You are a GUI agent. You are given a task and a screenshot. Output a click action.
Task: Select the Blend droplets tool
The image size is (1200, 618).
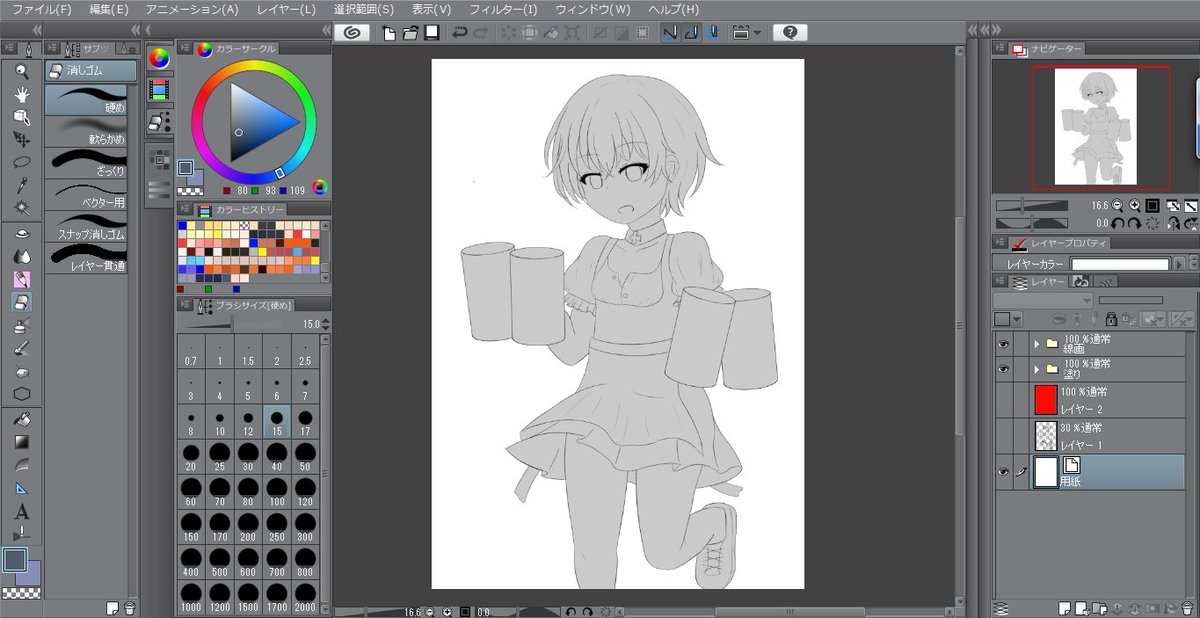coord(22,256)
